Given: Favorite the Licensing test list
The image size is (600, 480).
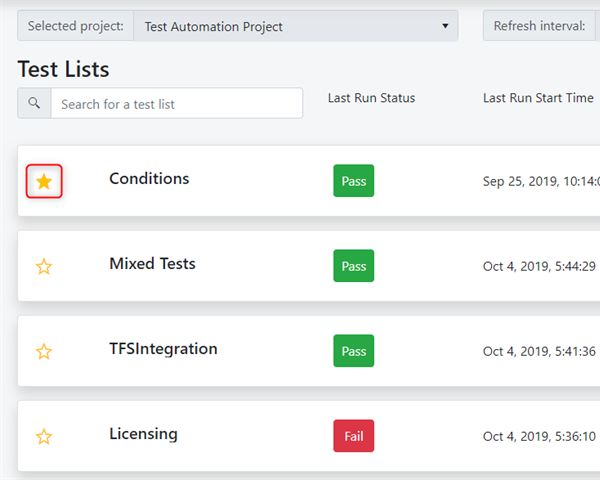Looking at the screenshot, I should click(x=44, y=436).
